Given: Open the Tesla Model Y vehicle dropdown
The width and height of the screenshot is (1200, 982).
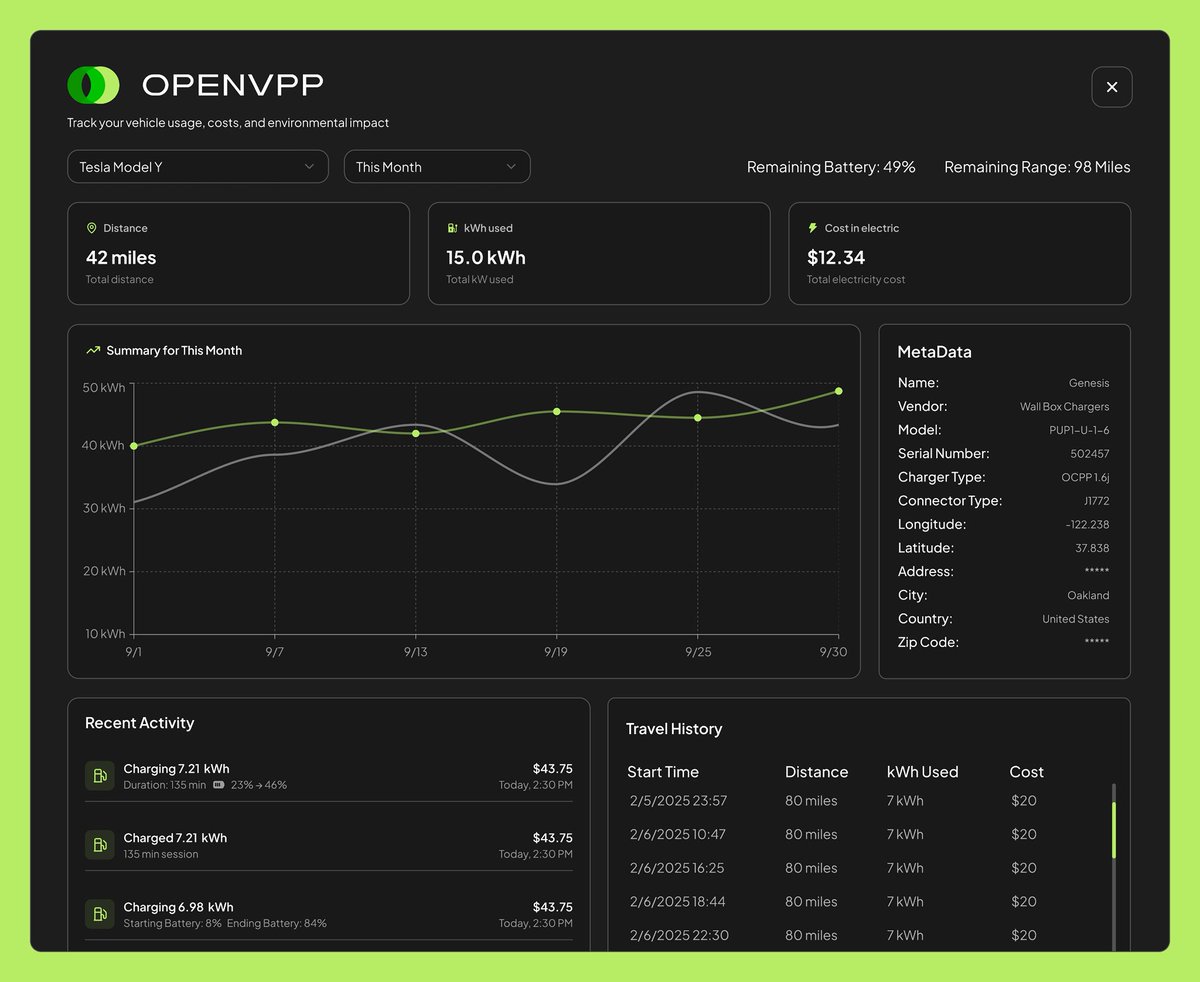Looking at the screenshot, I should 198,167.
